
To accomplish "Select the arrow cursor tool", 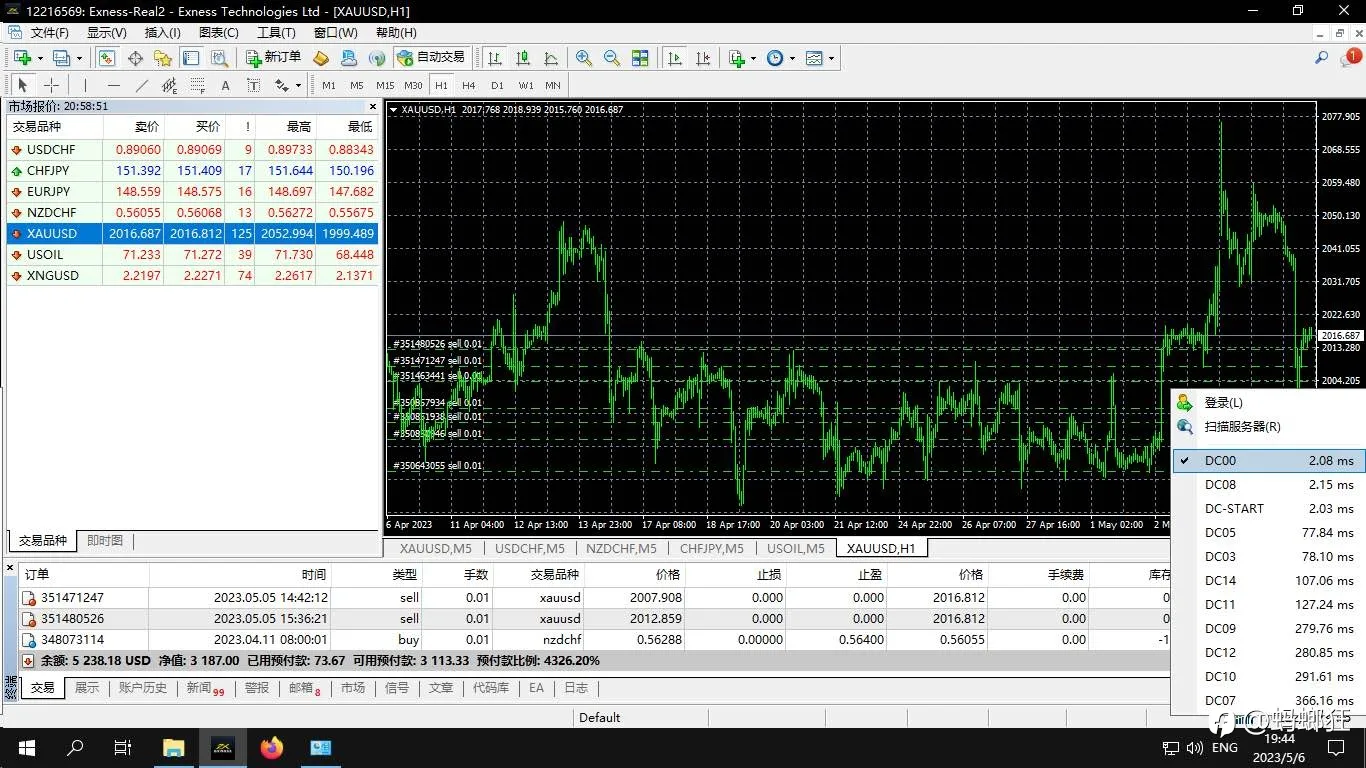I will point(23,85).
